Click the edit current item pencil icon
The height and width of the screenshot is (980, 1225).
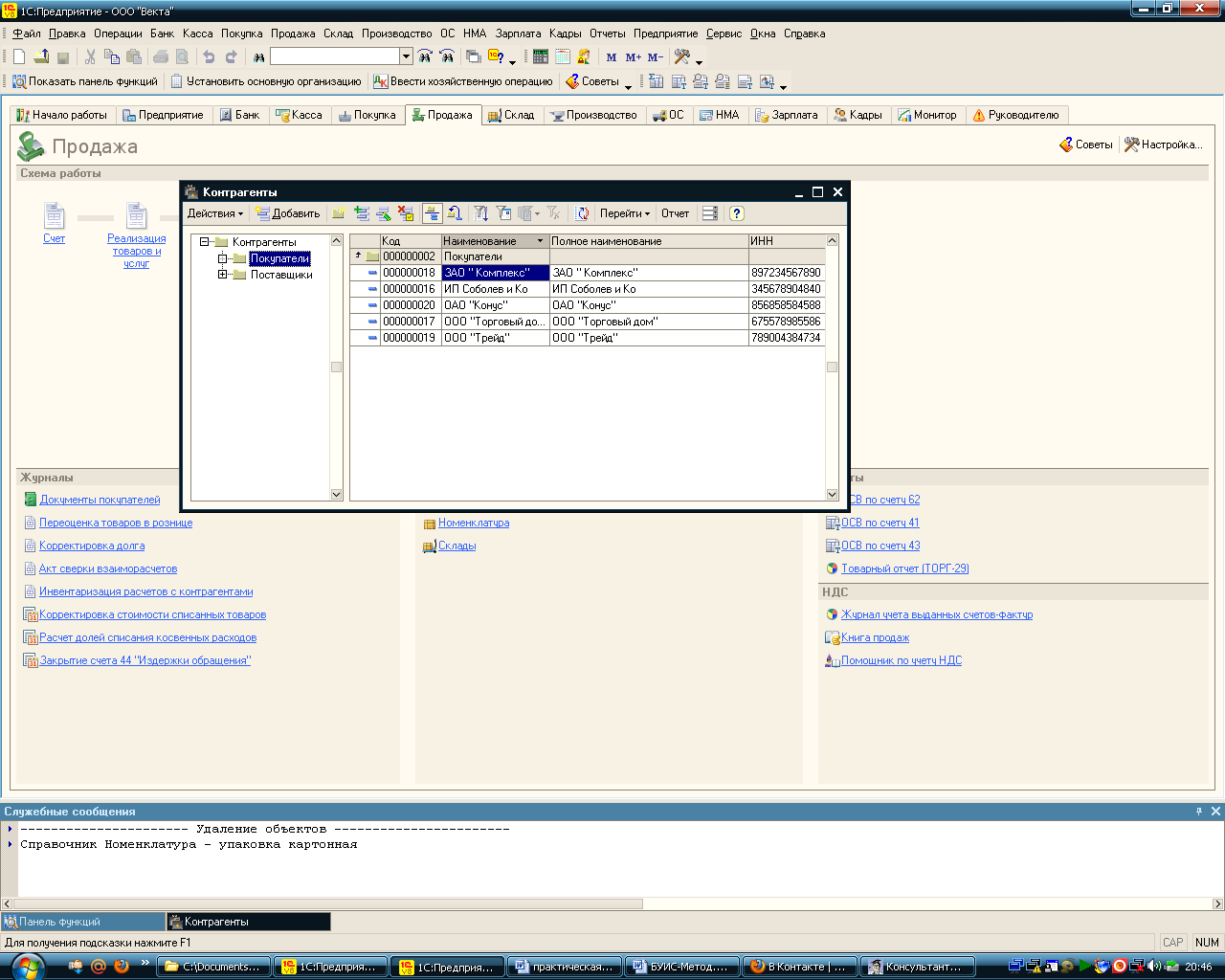coord(383,213)
